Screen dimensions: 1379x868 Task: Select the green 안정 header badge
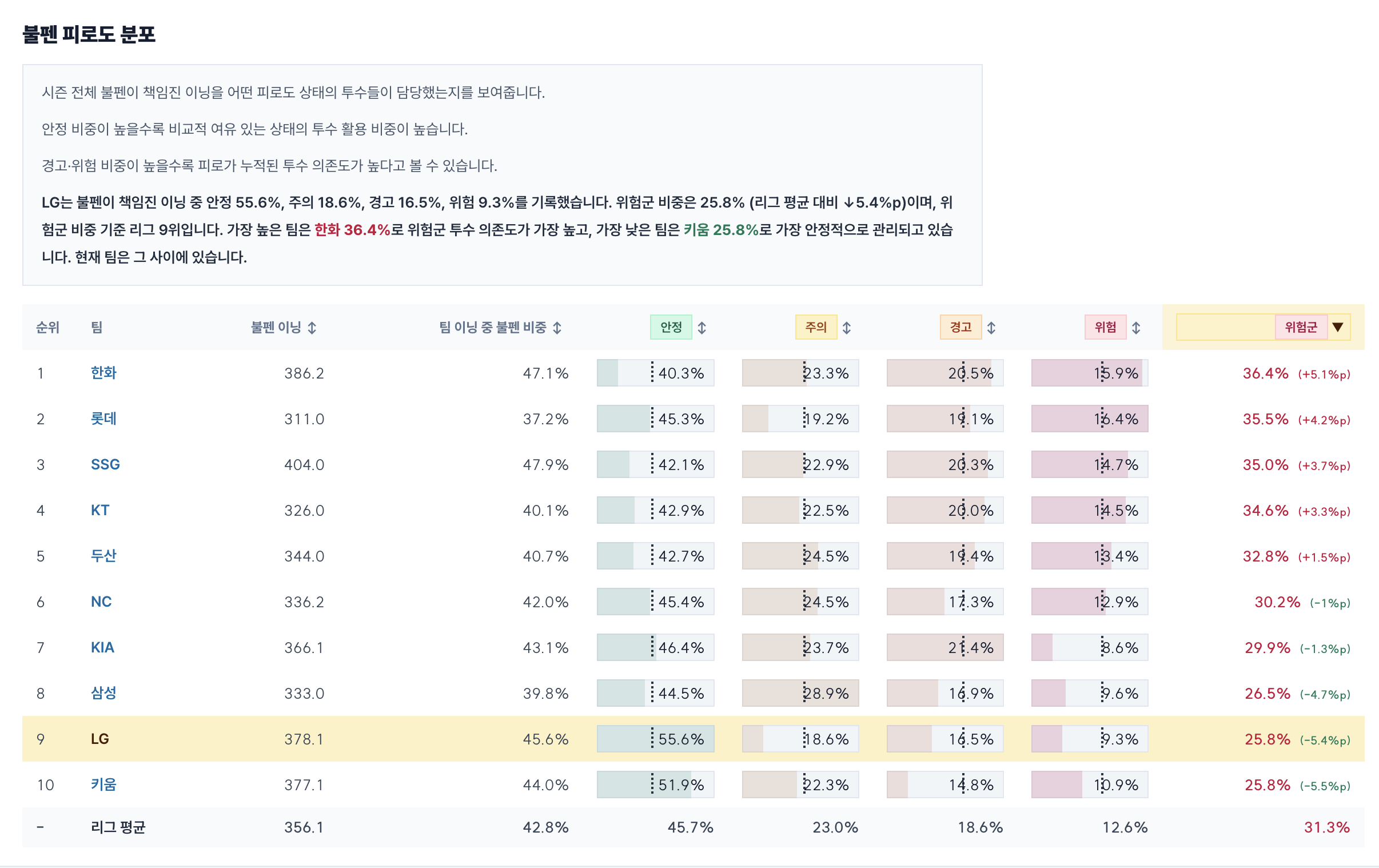click(x=671, y=327)
